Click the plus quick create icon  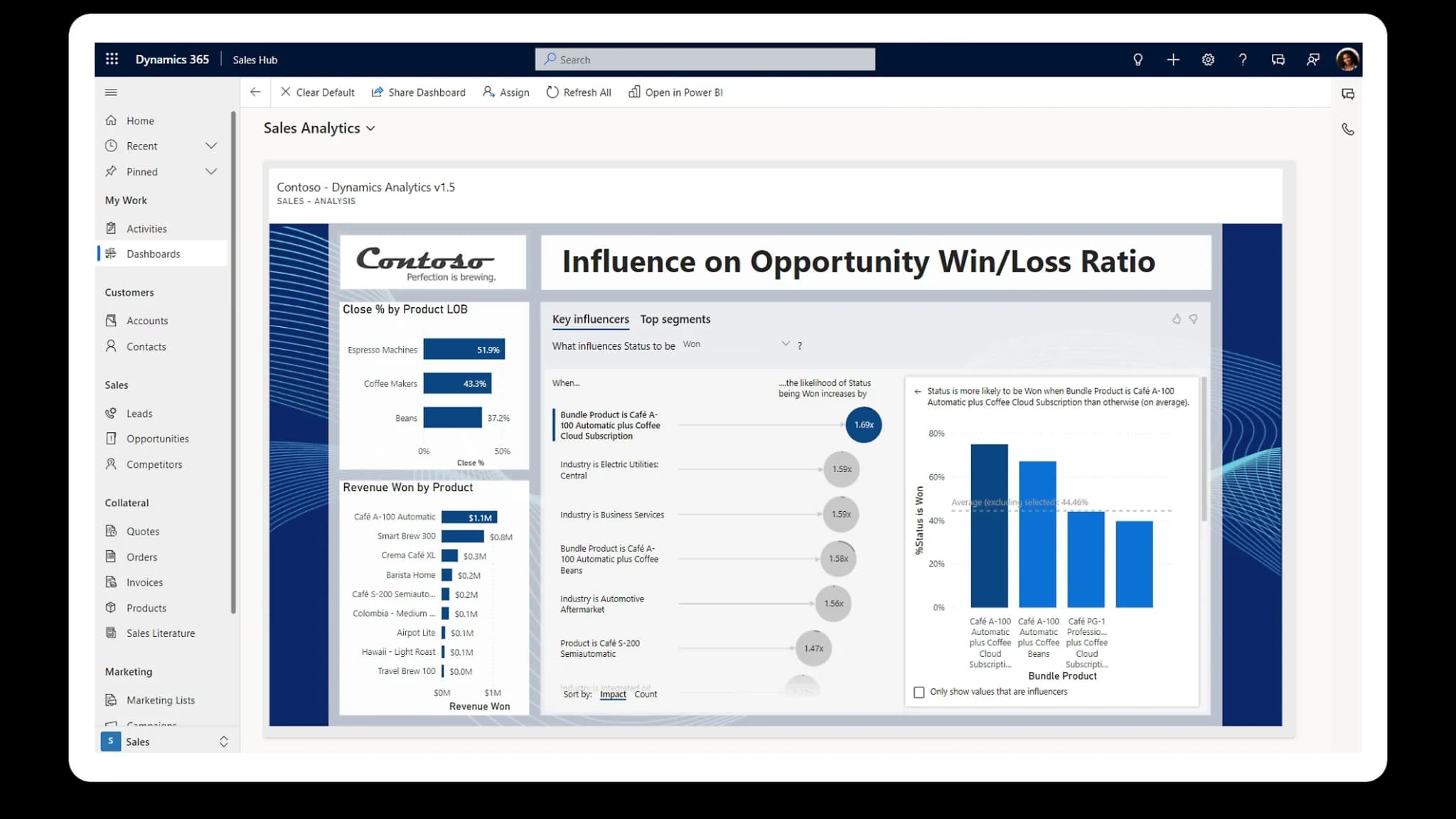point(1173,60)
